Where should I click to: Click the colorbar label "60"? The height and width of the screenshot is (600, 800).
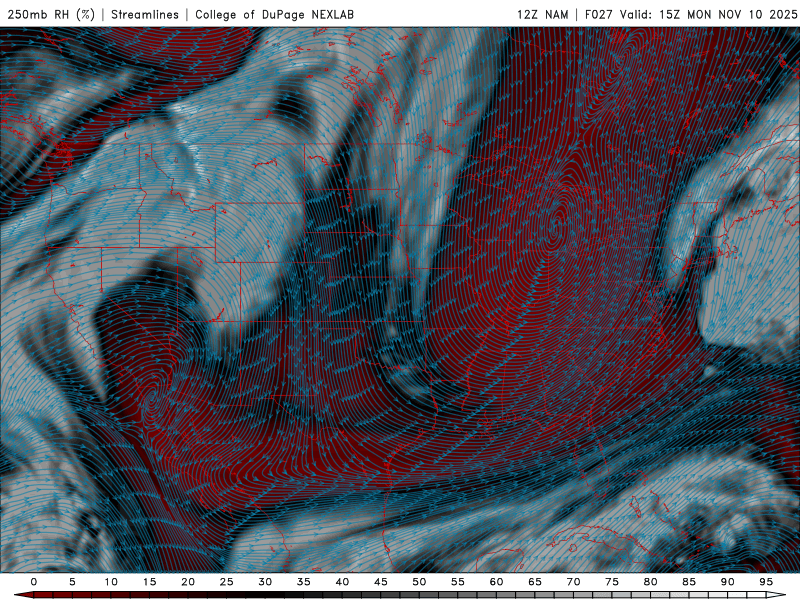(x=496, y=582)
